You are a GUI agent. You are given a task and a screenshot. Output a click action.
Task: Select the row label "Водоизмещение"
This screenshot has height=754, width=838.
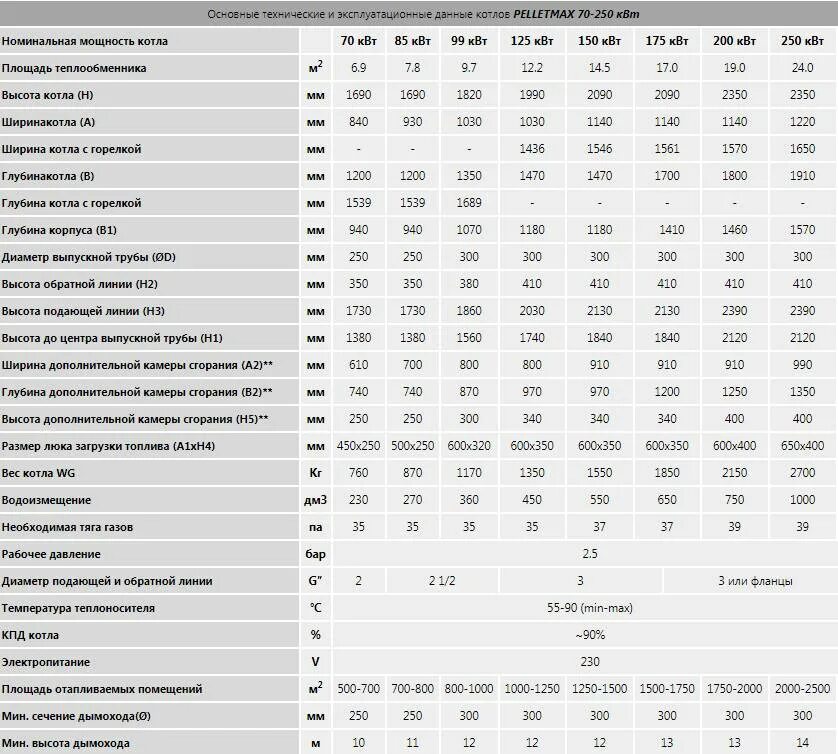click(46, 500)
